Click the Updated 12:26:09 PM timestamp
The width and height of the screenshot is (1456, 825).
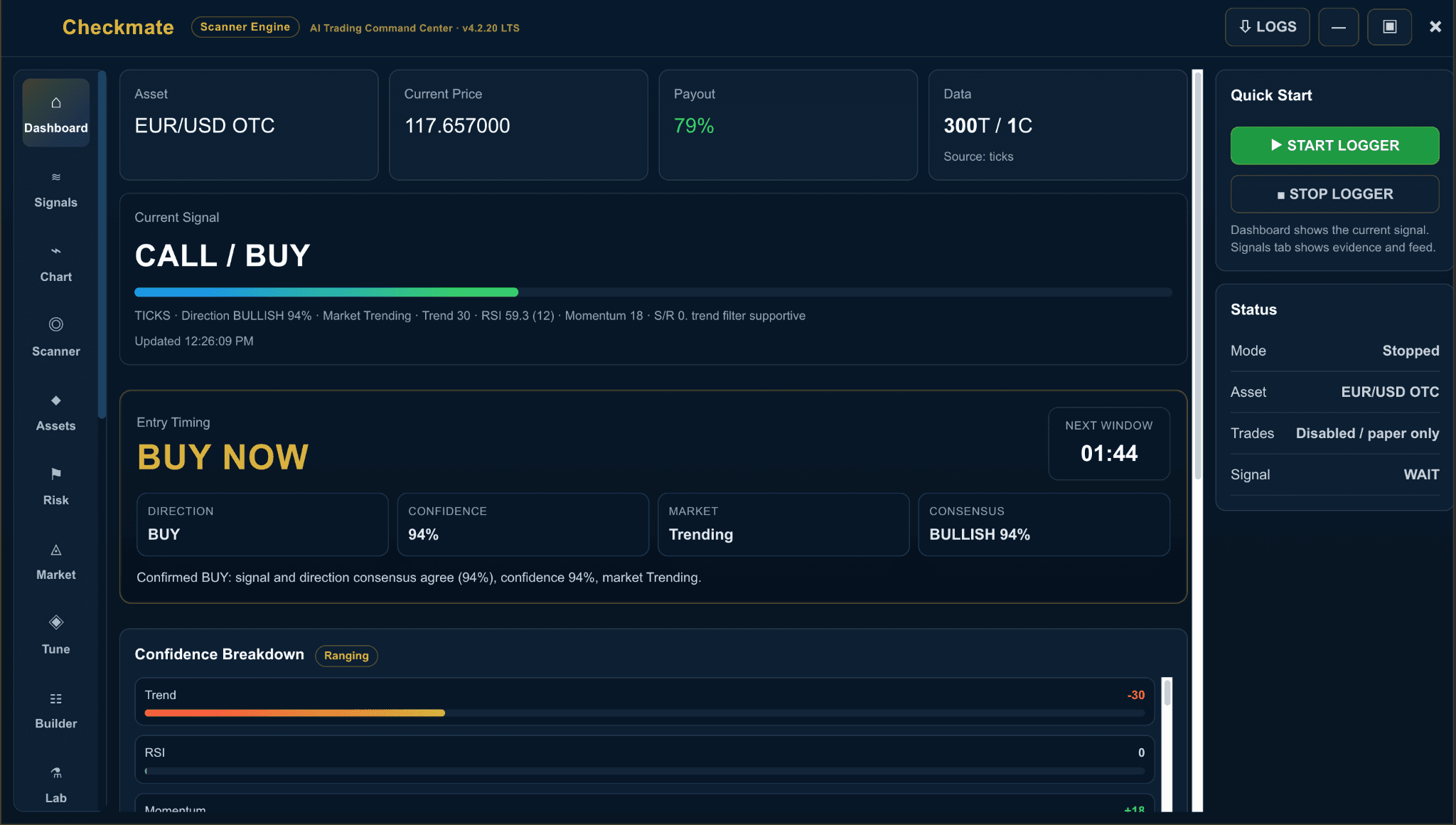194,341
